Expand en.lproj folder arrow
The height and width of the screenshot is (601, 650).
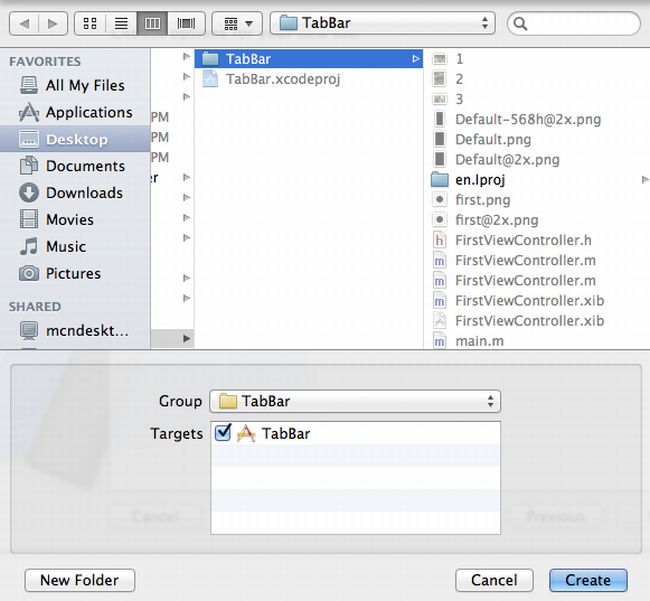[645, 180]
